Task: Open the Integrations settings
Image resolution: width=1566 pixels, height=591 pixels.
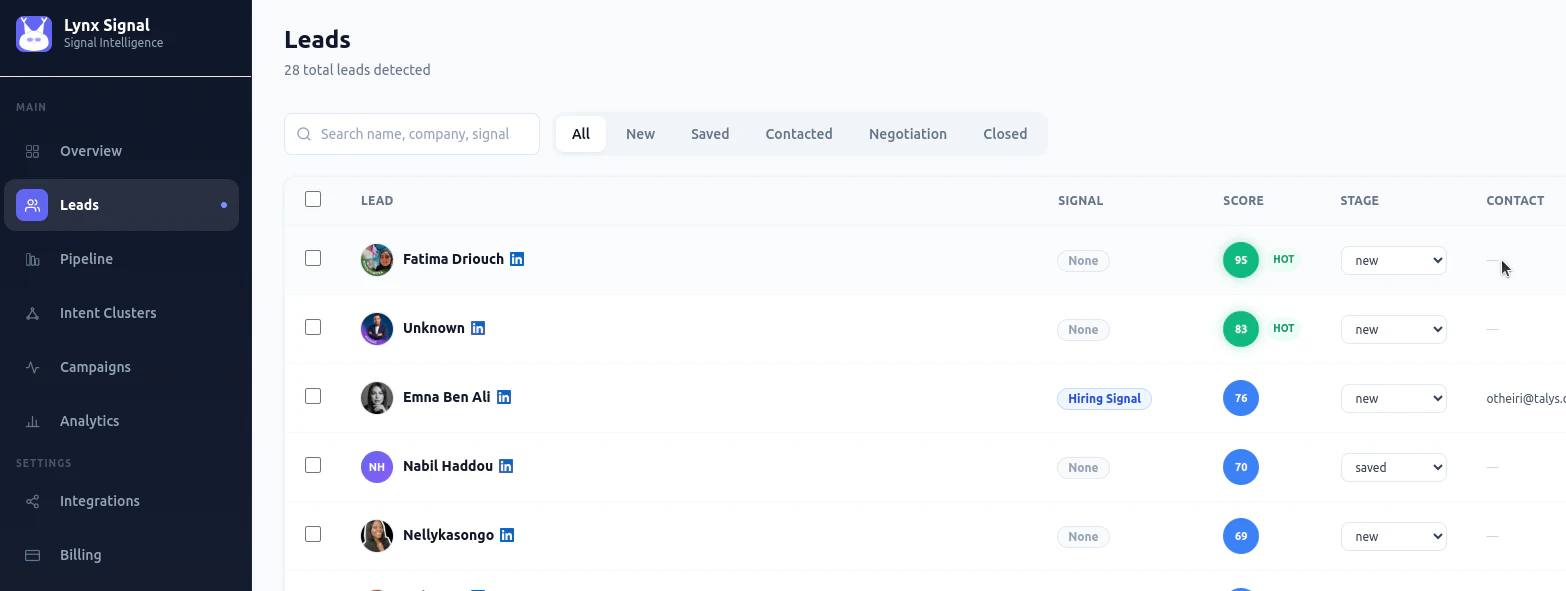Action: (121, 501)
